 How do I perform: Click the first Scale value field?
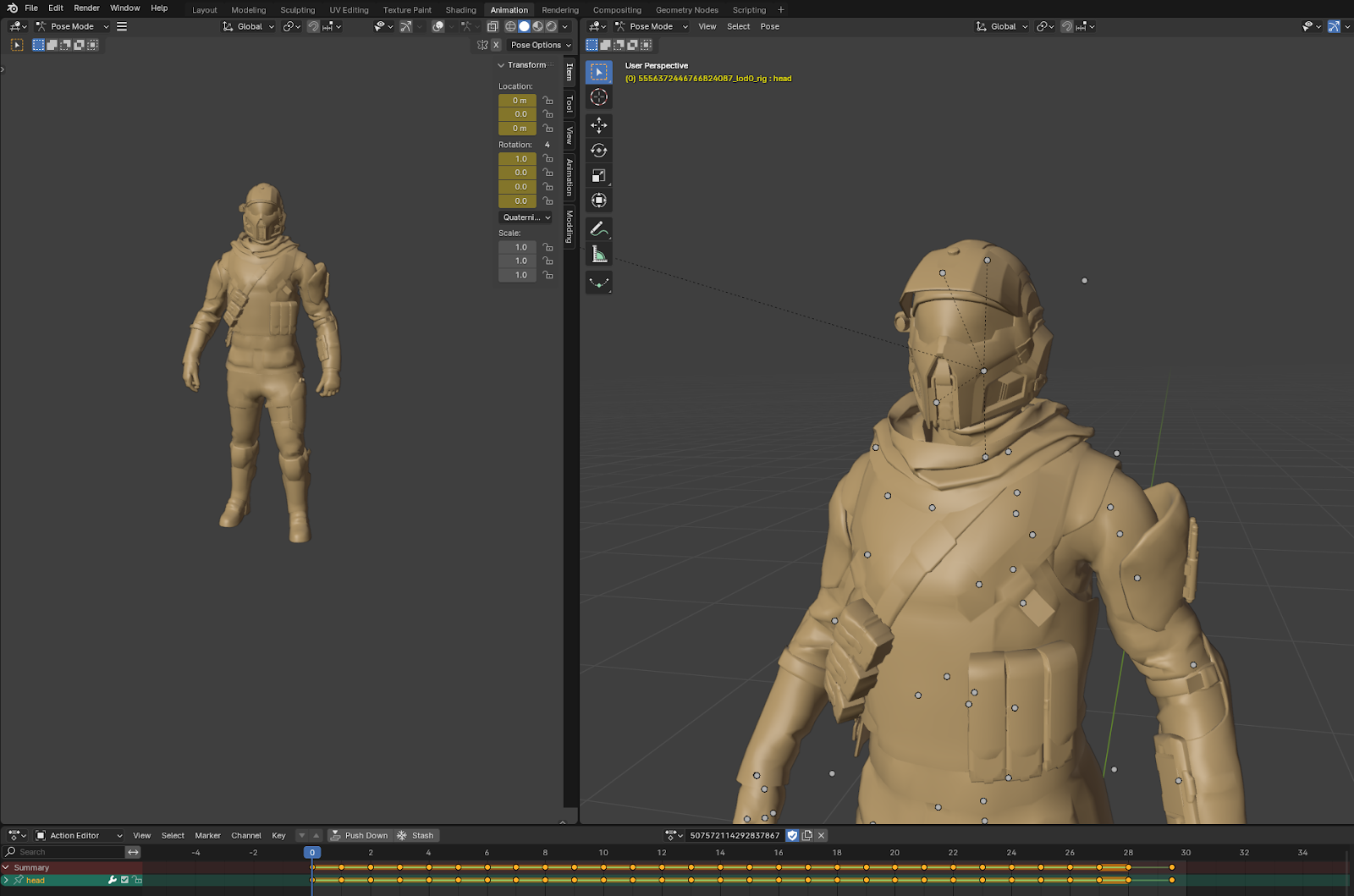point(517,247)
